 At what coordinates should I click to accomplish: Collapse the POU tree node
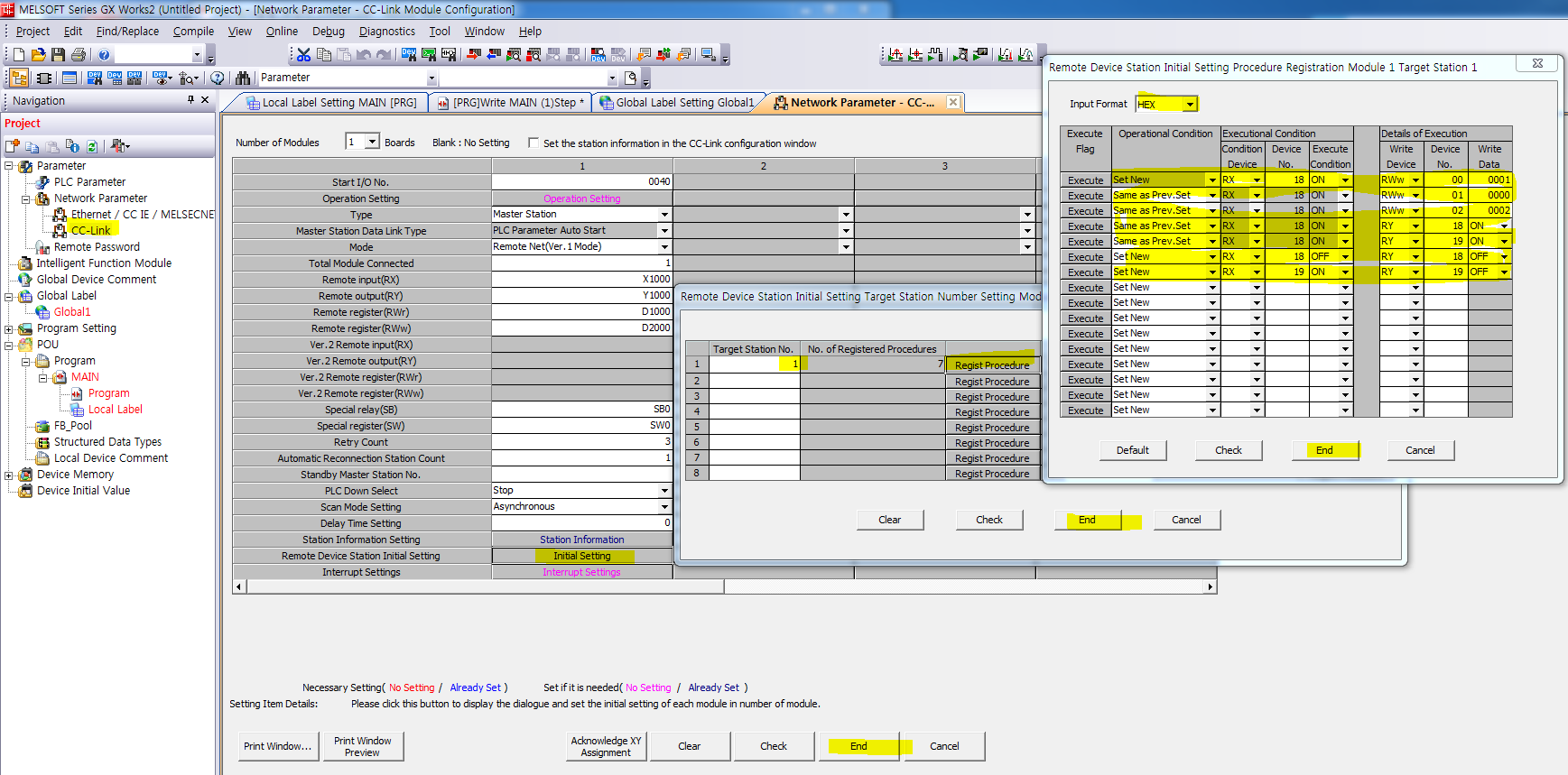(x=9, y=345)
